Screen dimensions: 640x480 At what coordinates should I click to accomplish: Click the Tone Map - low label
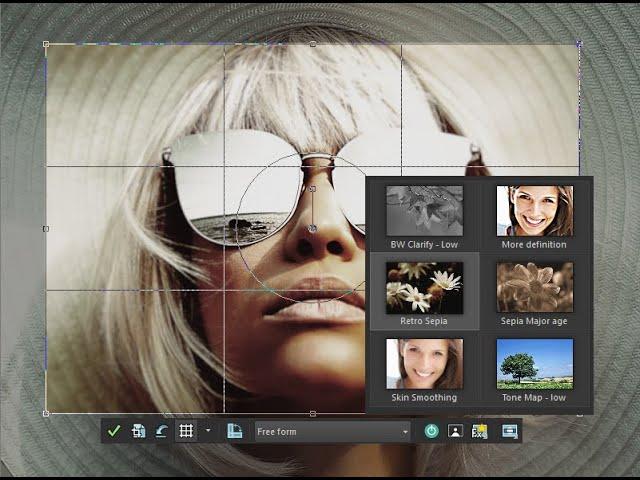[x=534, y=397]
